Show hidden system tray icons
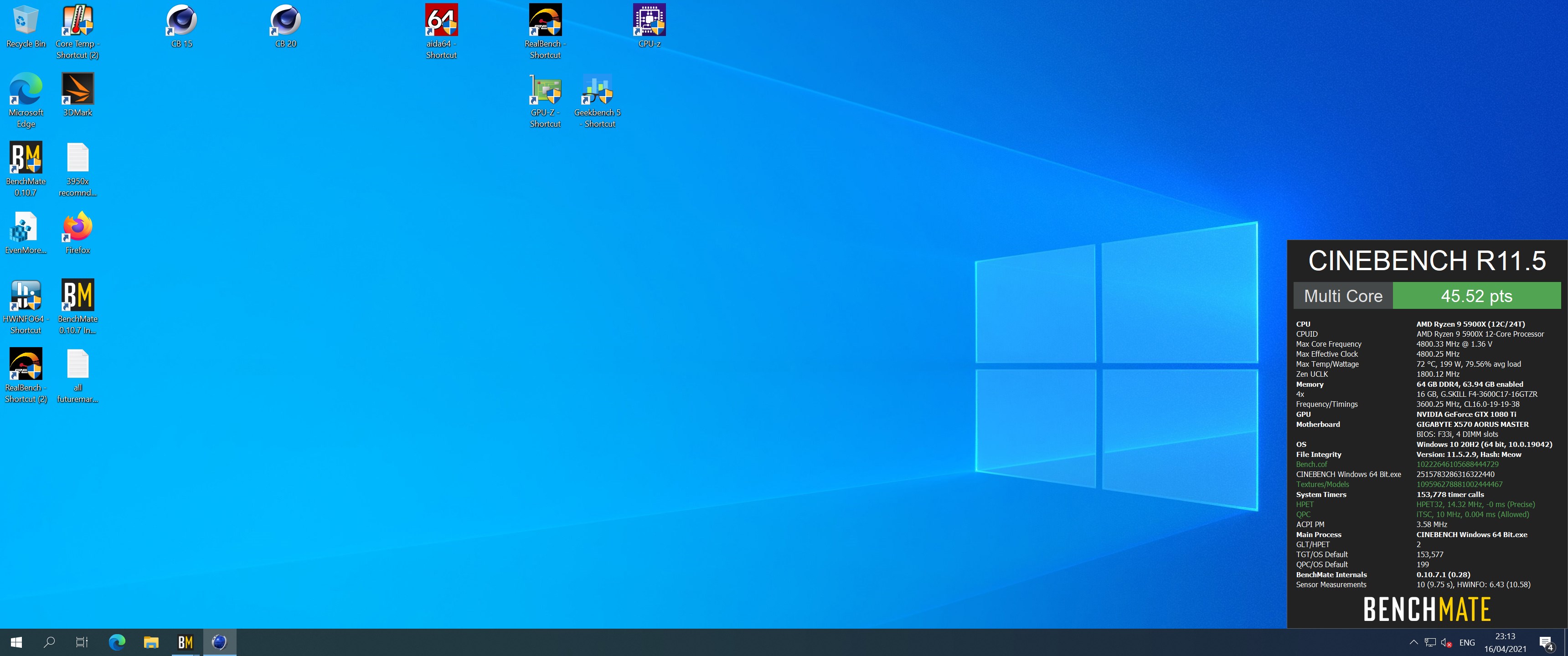Image resolution: width=1568 pixels, height=656 pixels. (x=1413, y=642)
